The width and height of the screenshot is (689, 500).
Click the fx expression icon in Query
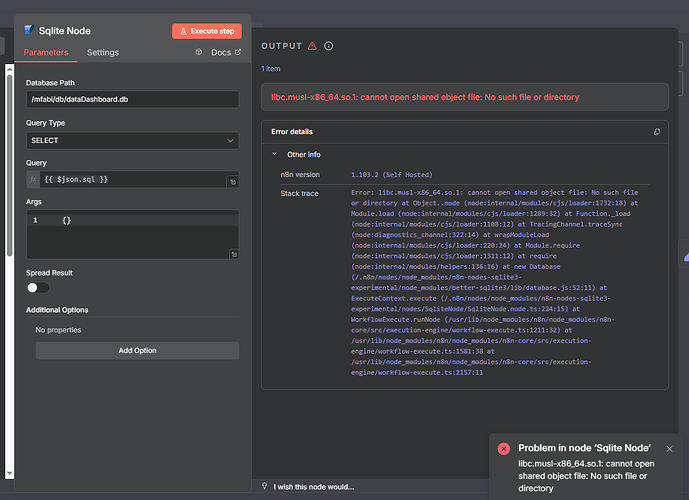[x=33, y=179]
